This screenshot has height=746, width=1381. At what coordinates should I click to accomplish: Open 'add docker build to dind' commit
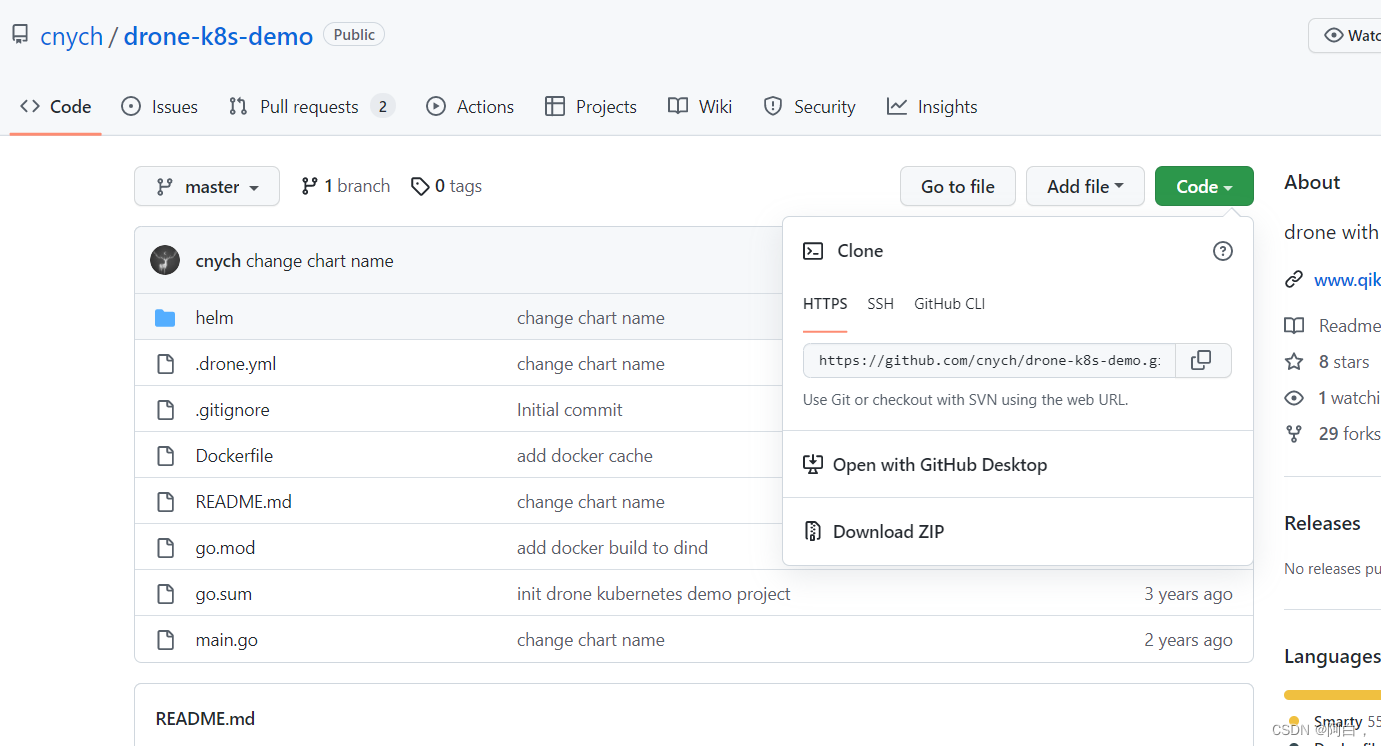pyautogui.click(x=612, y=548)
